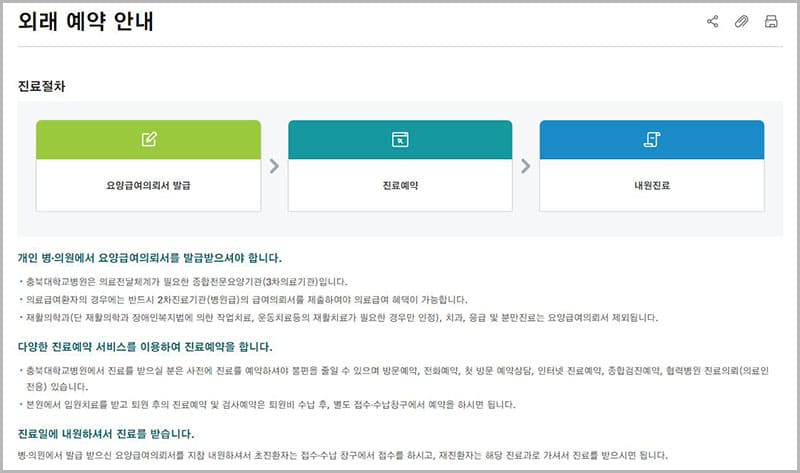This screenshot has width=800, height=473.
Task: Select the 진료예약 step label
Action: tap(400, 186)
